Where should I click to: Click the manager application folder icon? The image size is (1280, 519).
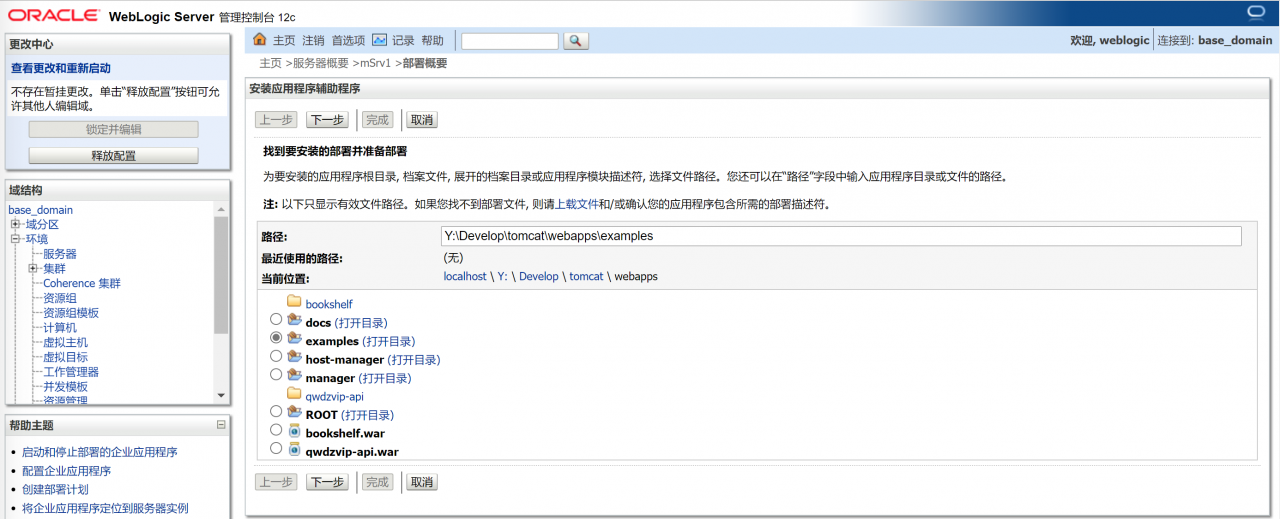pyautogui.click(x=294, y=377)
